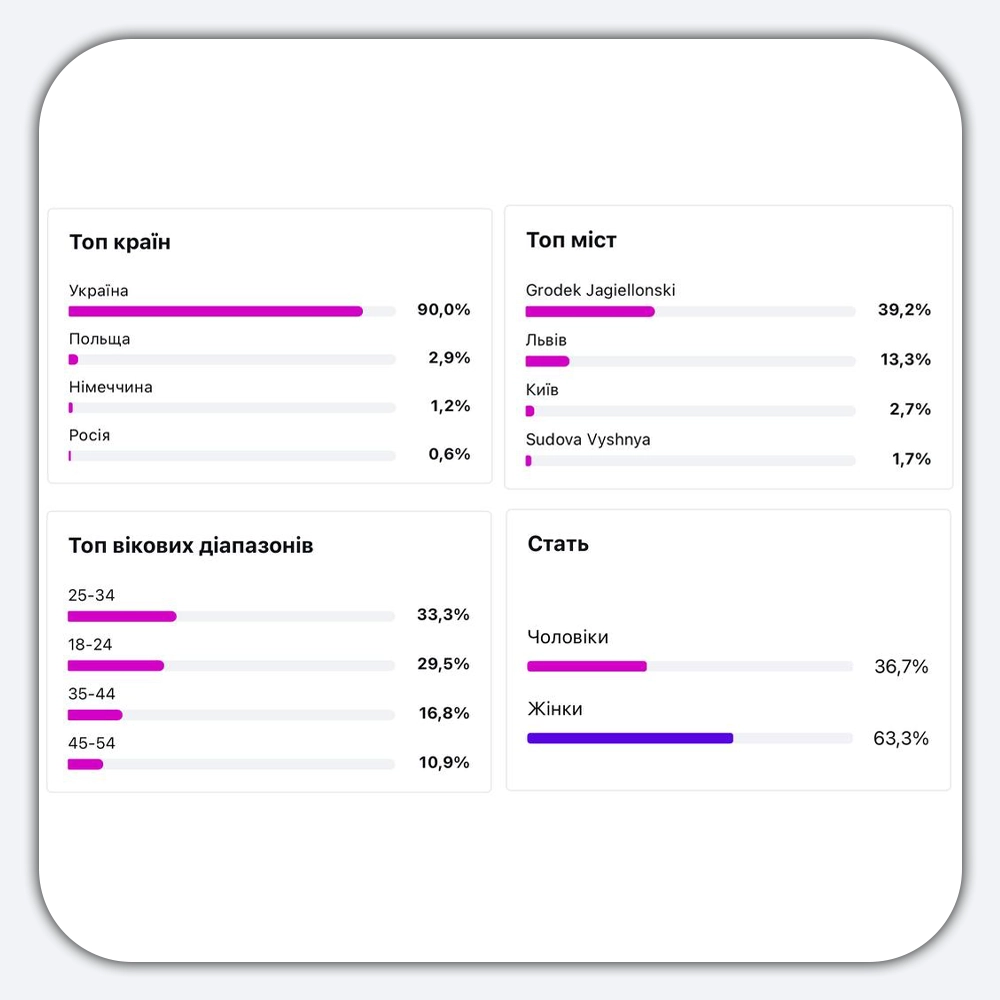Click the 25-34 age range bar

pos(232,616)
